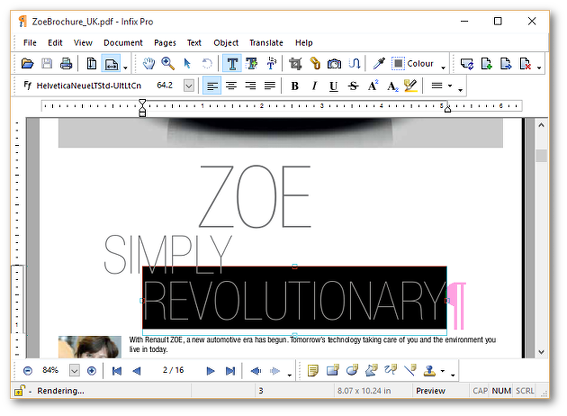Image resolution: width=567 pixels, height=416 pixels.
Task: Click the left indent ruler marker
Action: (142, 108)
